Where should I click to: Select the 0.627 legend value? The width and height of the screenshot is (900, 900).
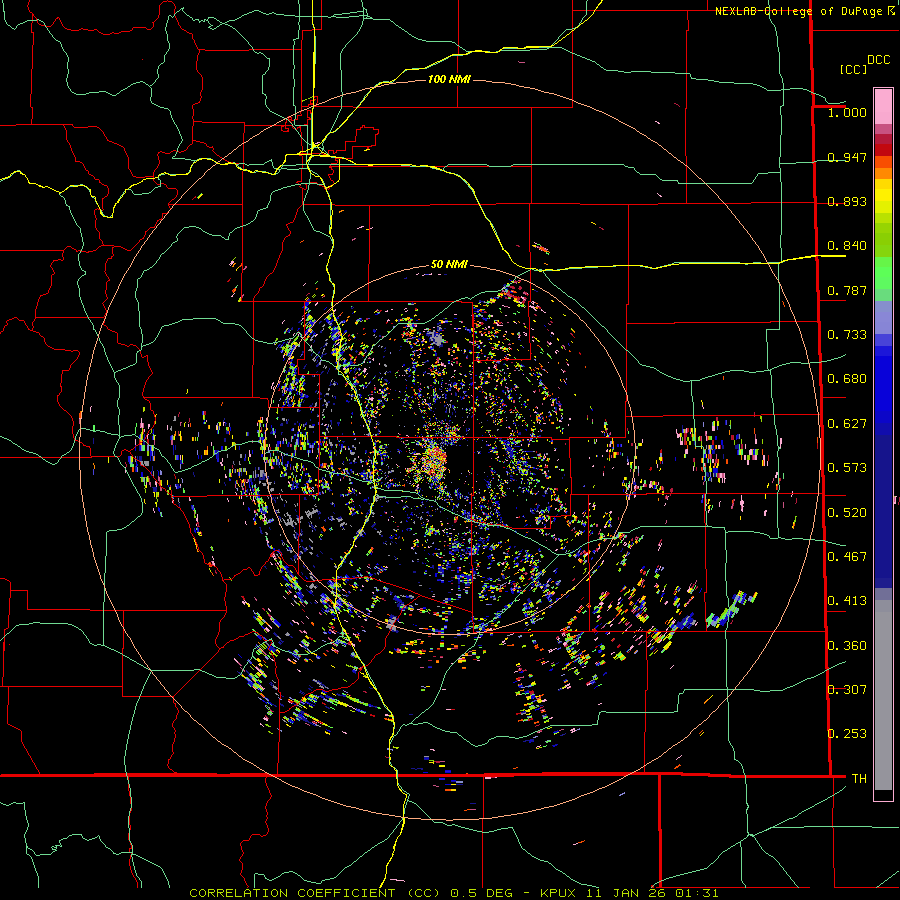point(847,424)
